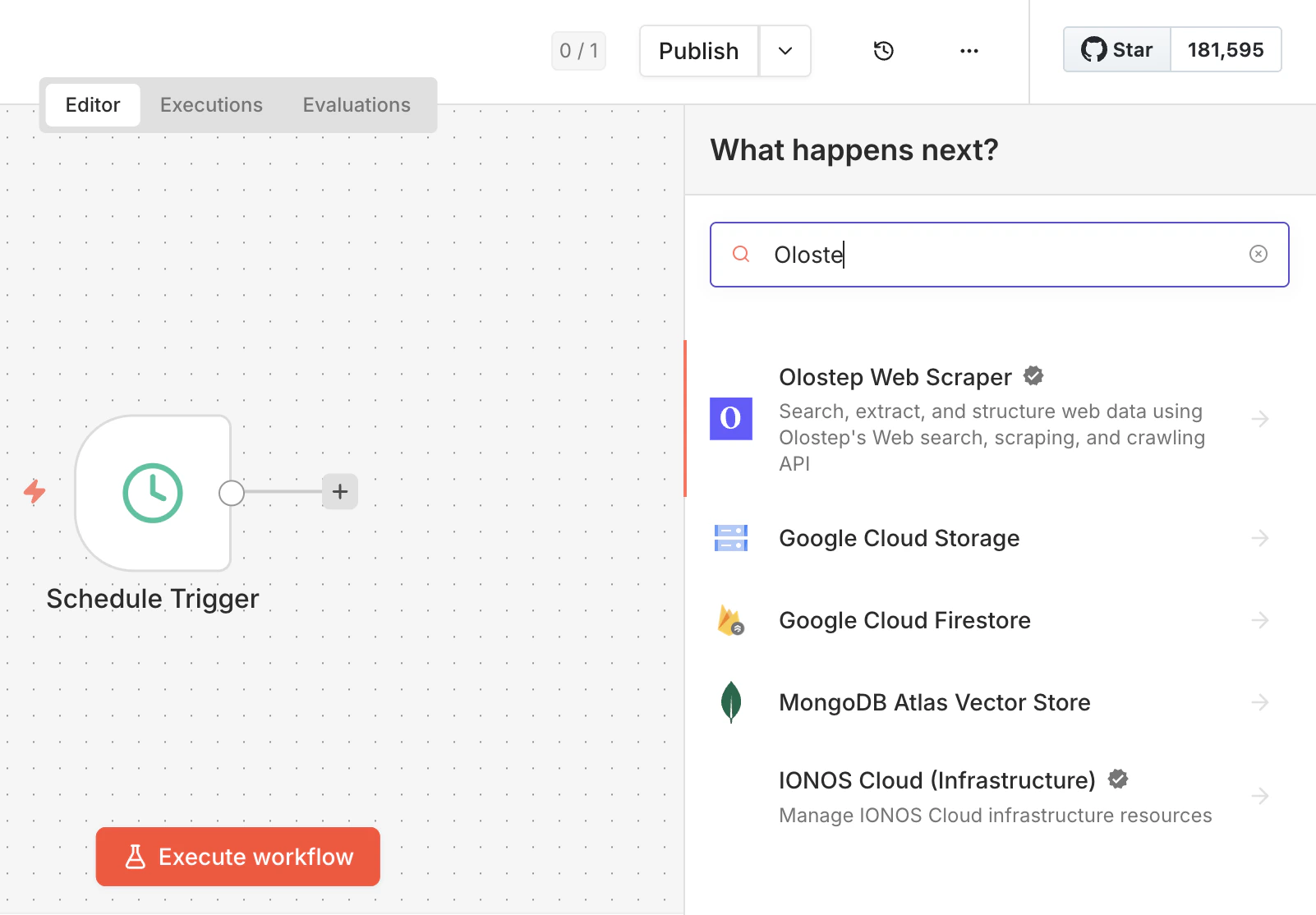Click the "What happens next?" heading
1316x915 pixels.
click(x=854, y=150)
